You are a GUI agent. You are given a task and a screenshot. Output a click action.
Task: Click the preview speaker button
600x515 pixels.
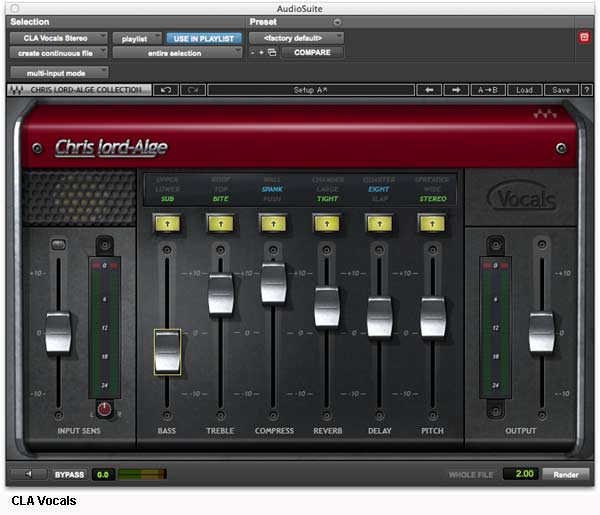(x=28, y=474)
